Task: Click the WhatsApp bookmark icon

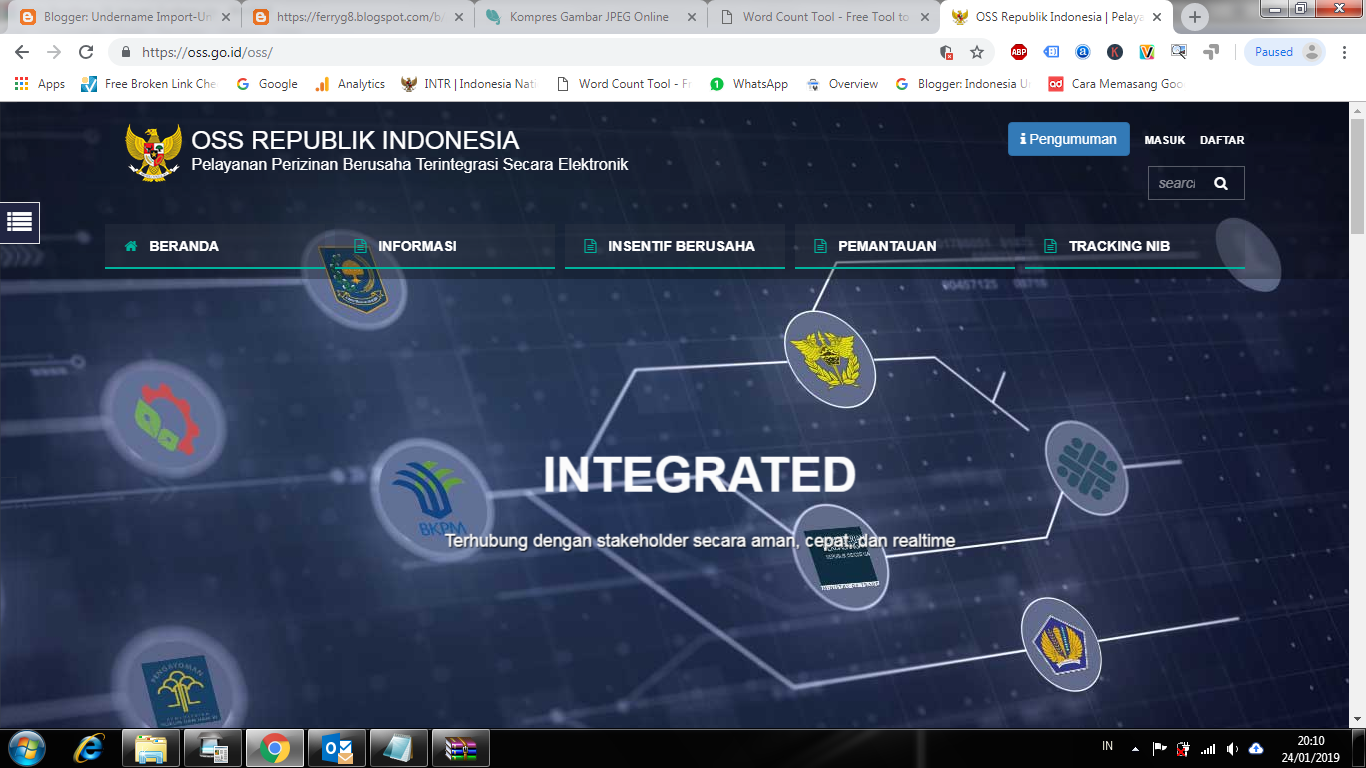Action: click(716, 84)
